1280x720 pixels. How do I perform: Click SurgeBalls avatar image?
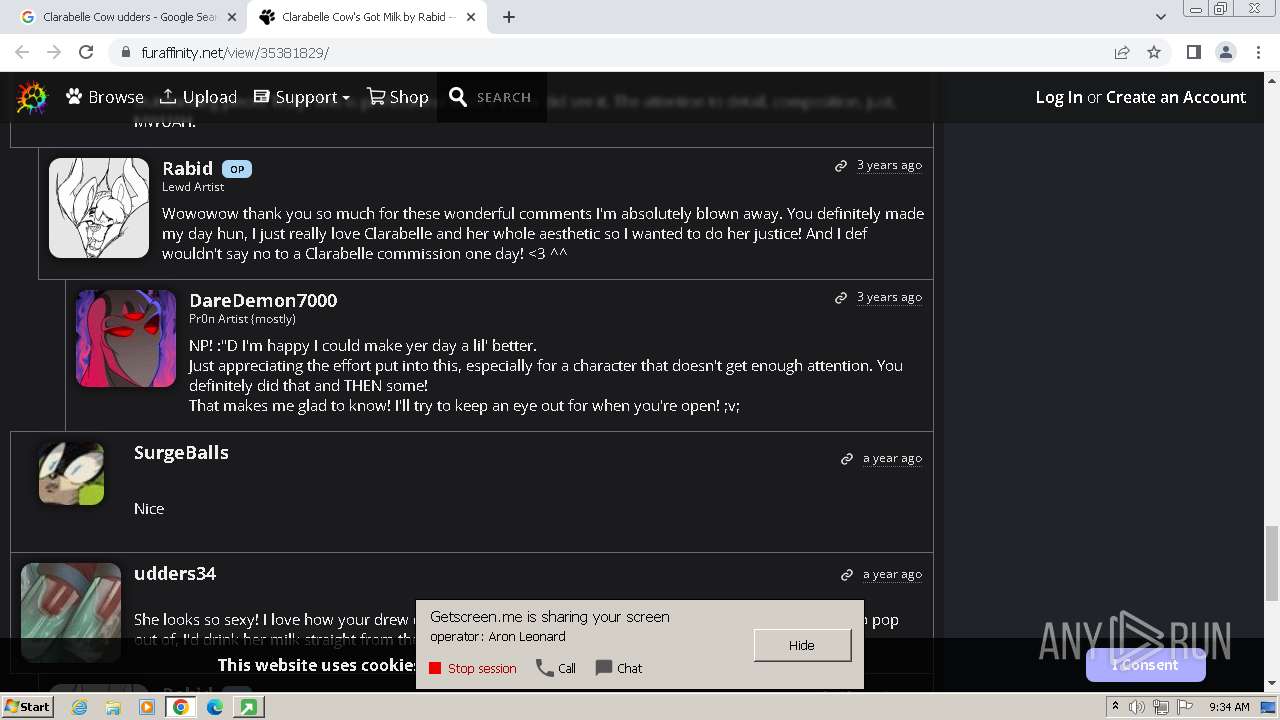71,473
